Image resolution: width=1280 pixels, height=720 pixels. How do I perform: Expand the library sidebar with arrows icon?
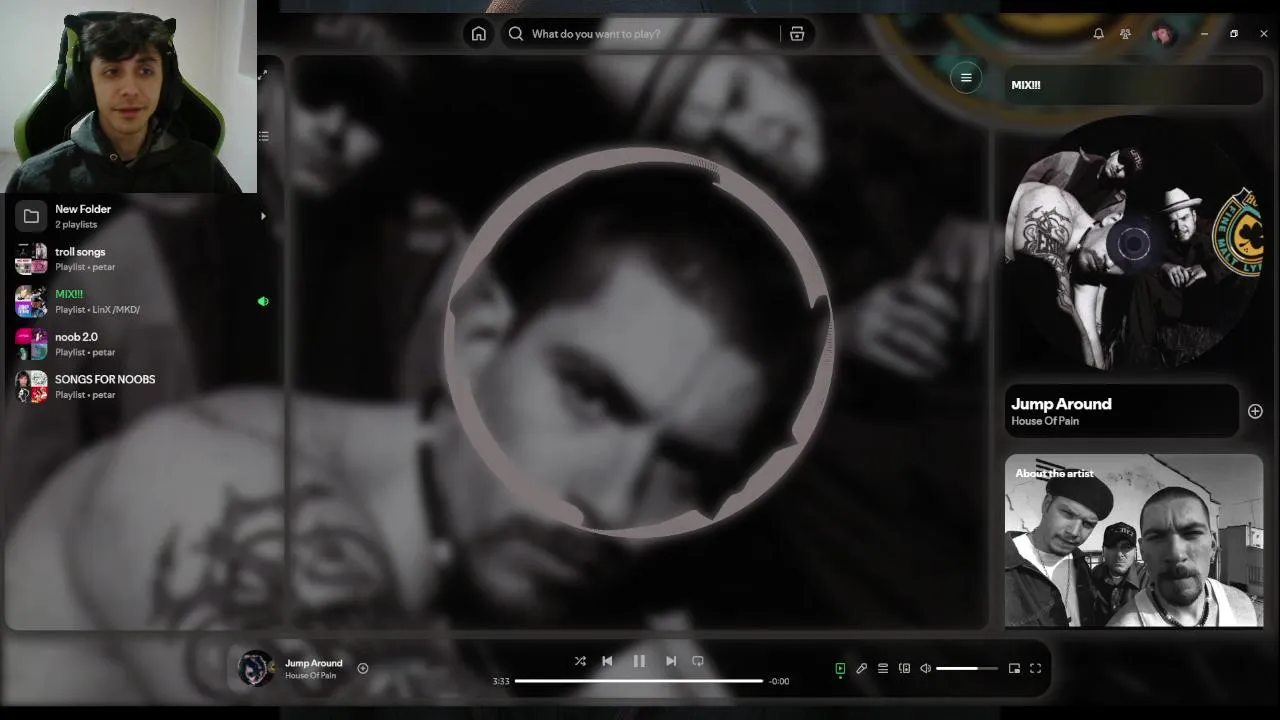(x=262, y=76)
